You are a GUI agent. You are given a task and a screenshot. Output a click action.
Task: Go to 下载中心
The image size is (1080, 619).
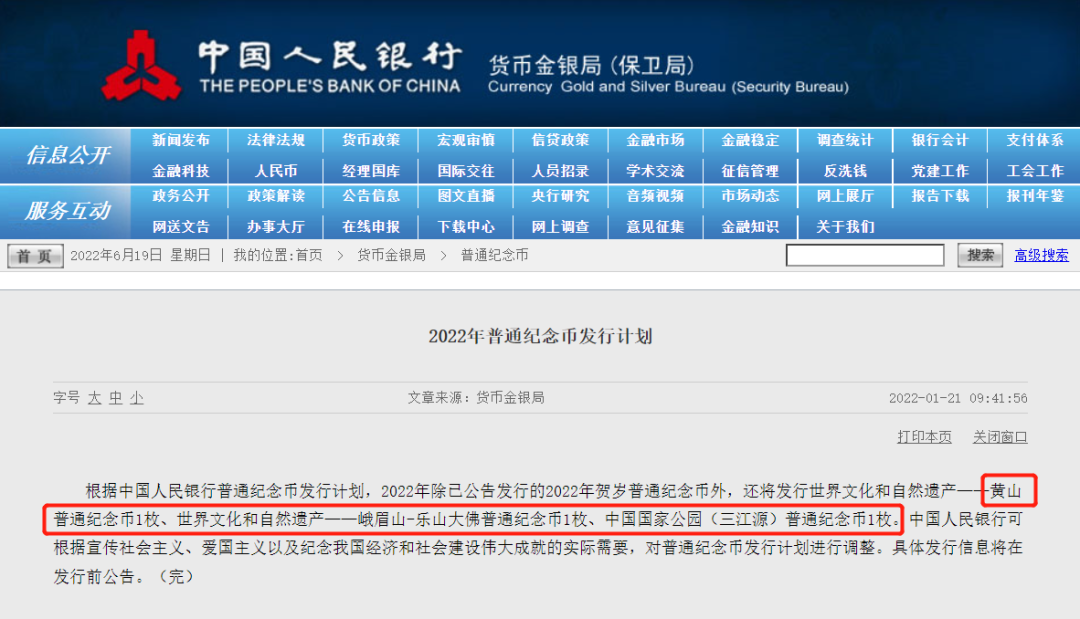pos(466,227)
